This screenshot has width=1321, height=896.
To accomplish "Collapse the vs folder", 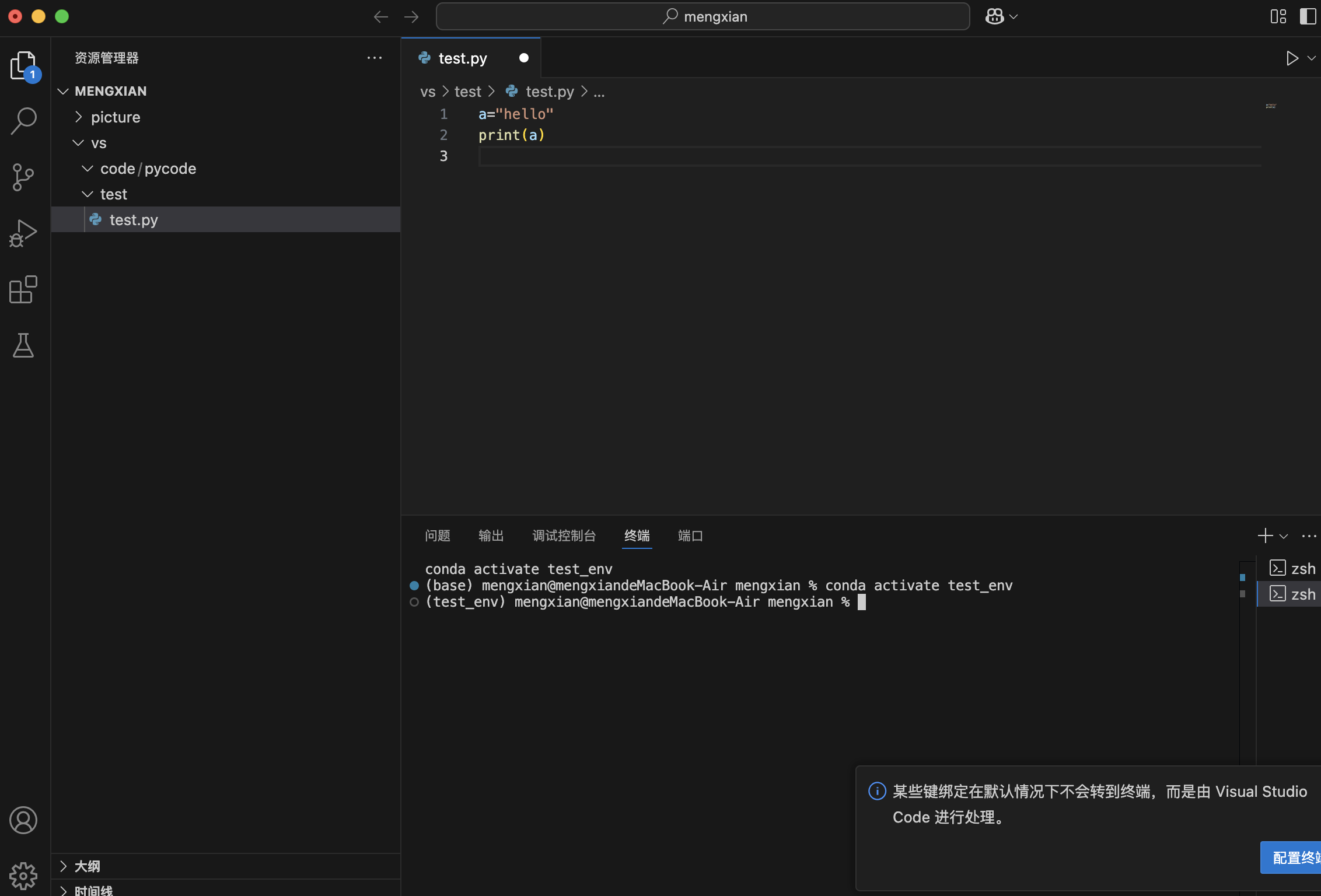I will pos(98,143).
